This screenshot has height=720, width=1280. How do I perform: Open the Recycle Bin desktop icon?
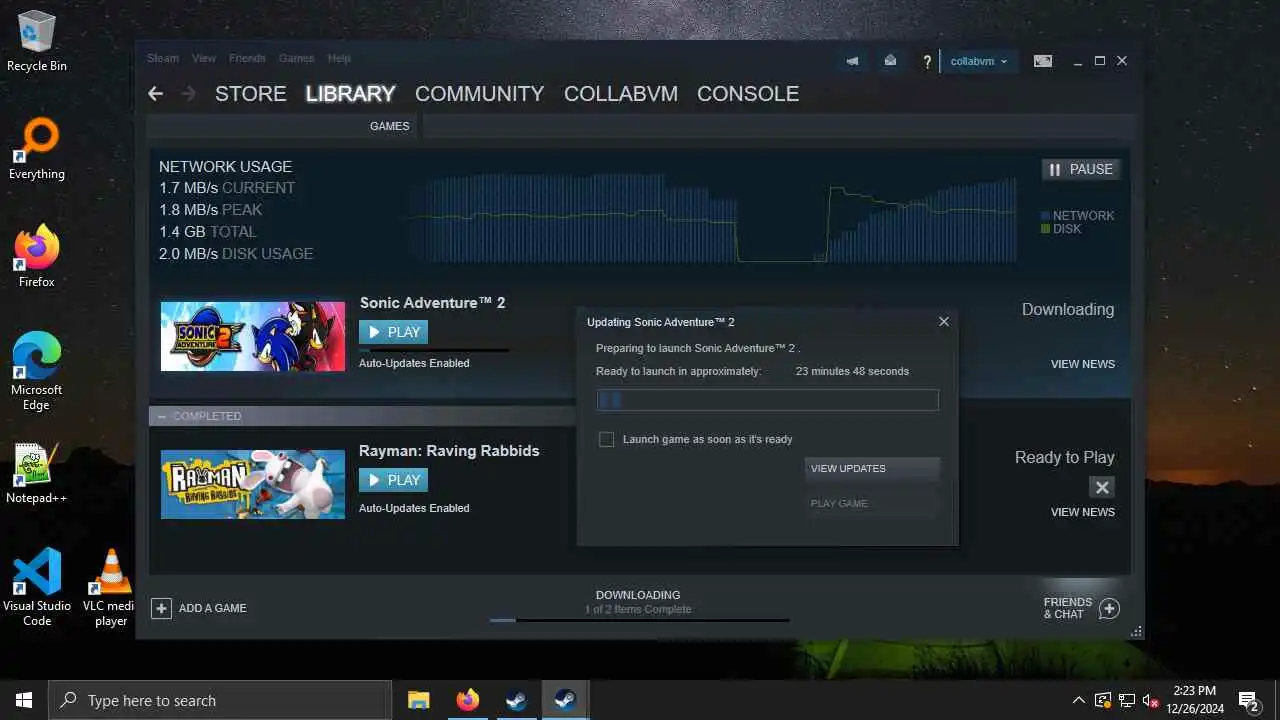(37, 42)
